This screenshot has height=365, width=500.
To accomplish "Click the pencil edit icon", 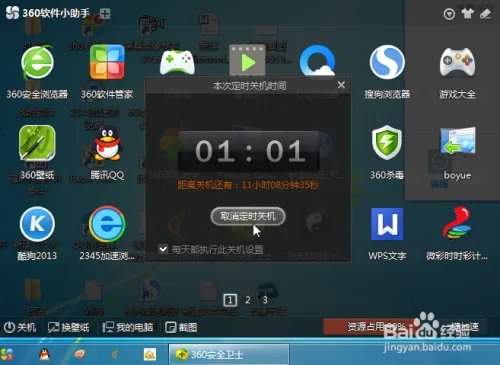I will tap(485, 14).
